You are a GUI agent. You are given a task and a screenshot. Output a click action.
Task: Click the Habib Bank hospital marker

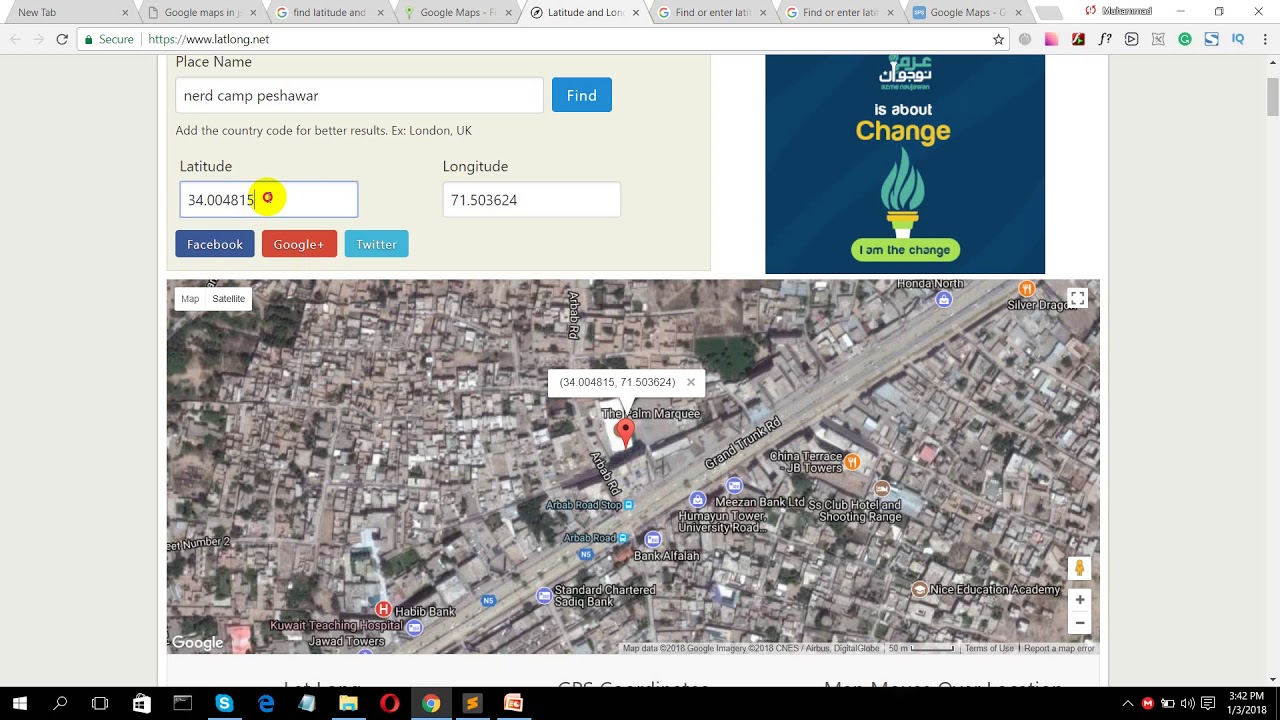click(x=383, y=609)
